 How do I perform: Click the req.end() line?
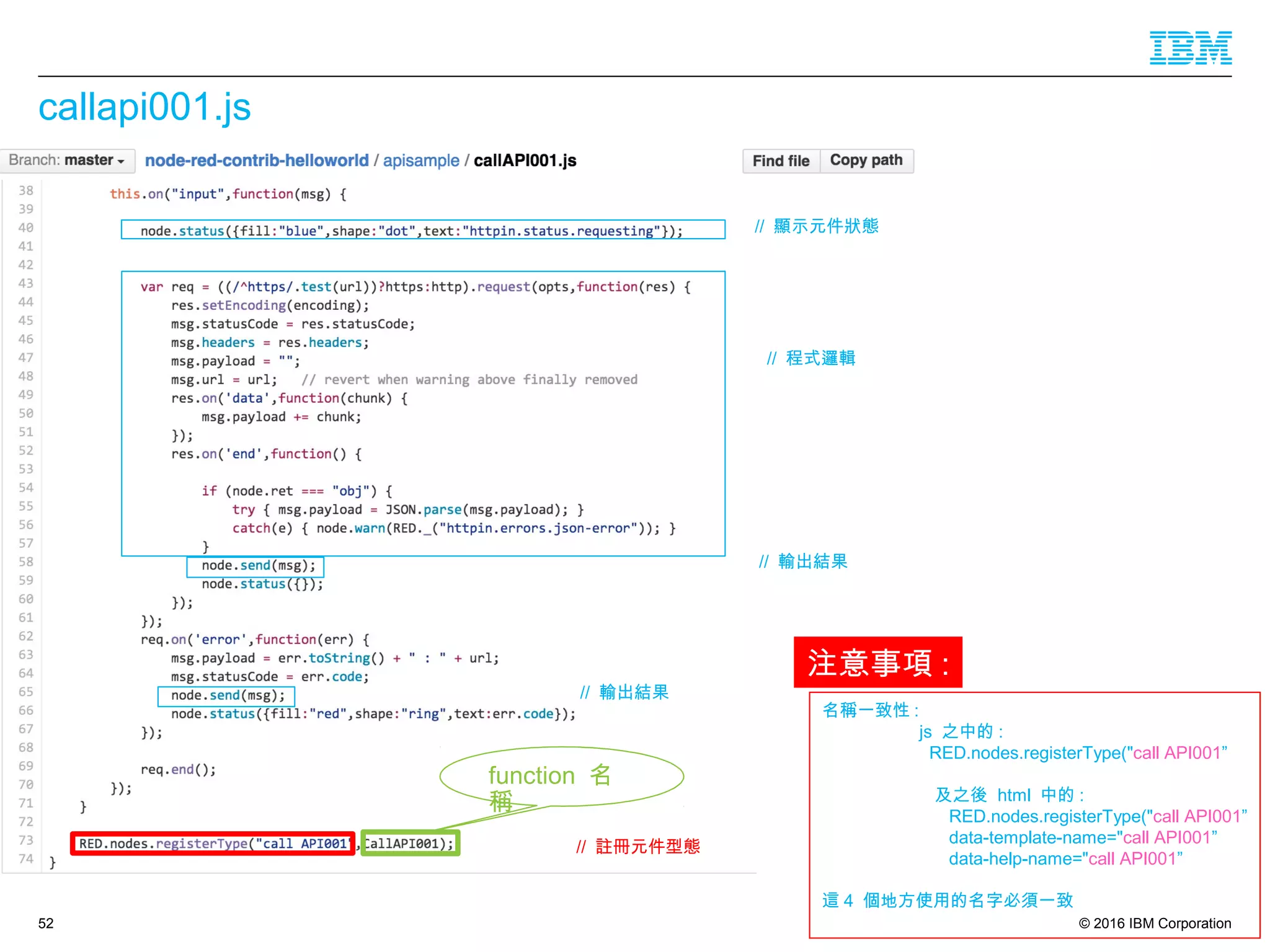coord(178,770)
